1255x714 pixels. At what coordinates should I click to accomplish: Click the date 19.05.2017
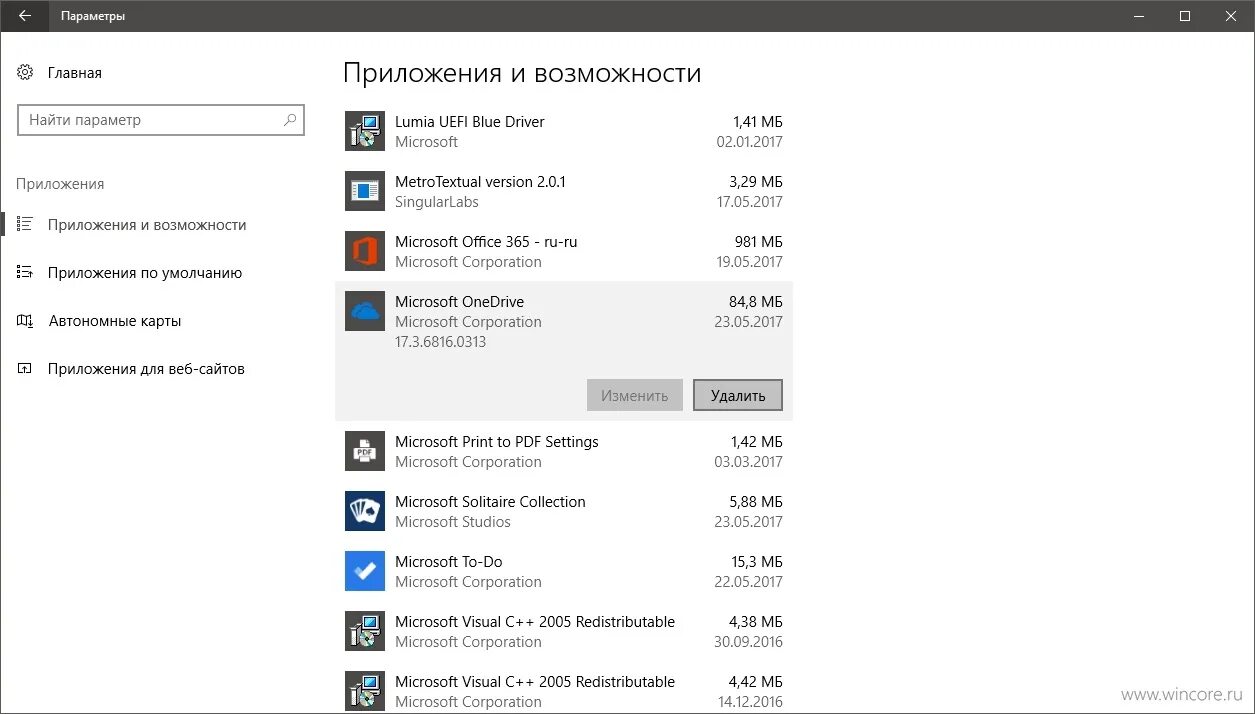pyautogui.click(x=750, y=262)
